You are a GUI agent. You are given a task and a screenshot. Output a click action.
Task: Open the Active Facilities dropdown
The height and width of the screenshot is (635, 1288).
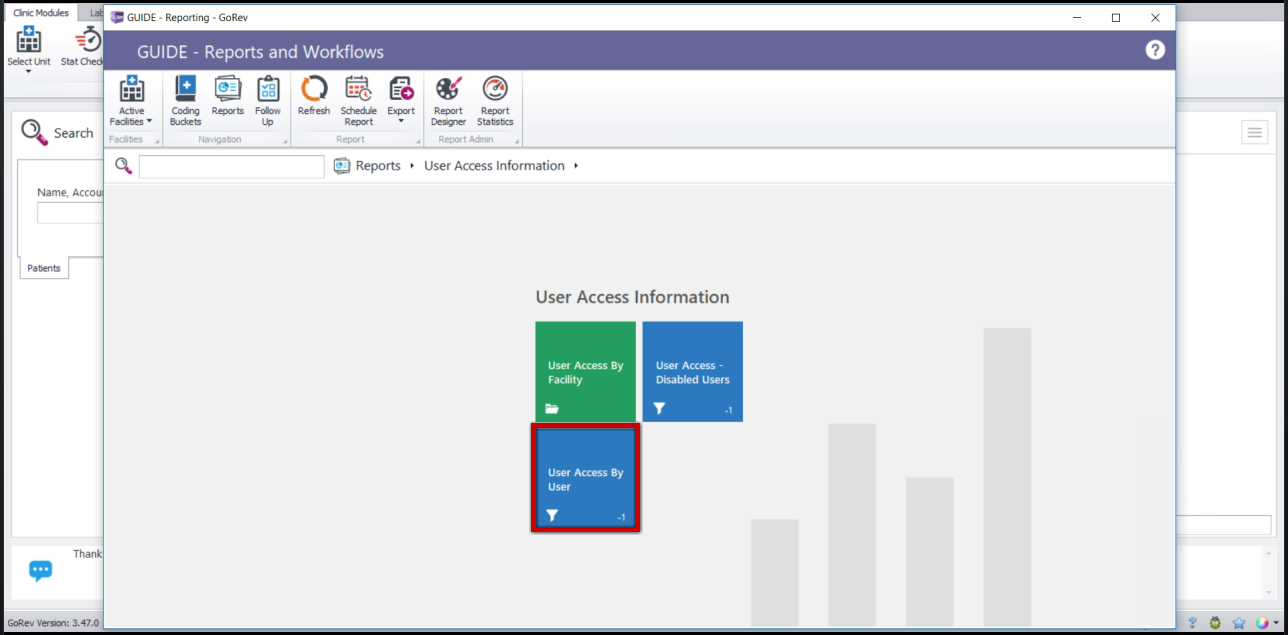tap(131, 101)
